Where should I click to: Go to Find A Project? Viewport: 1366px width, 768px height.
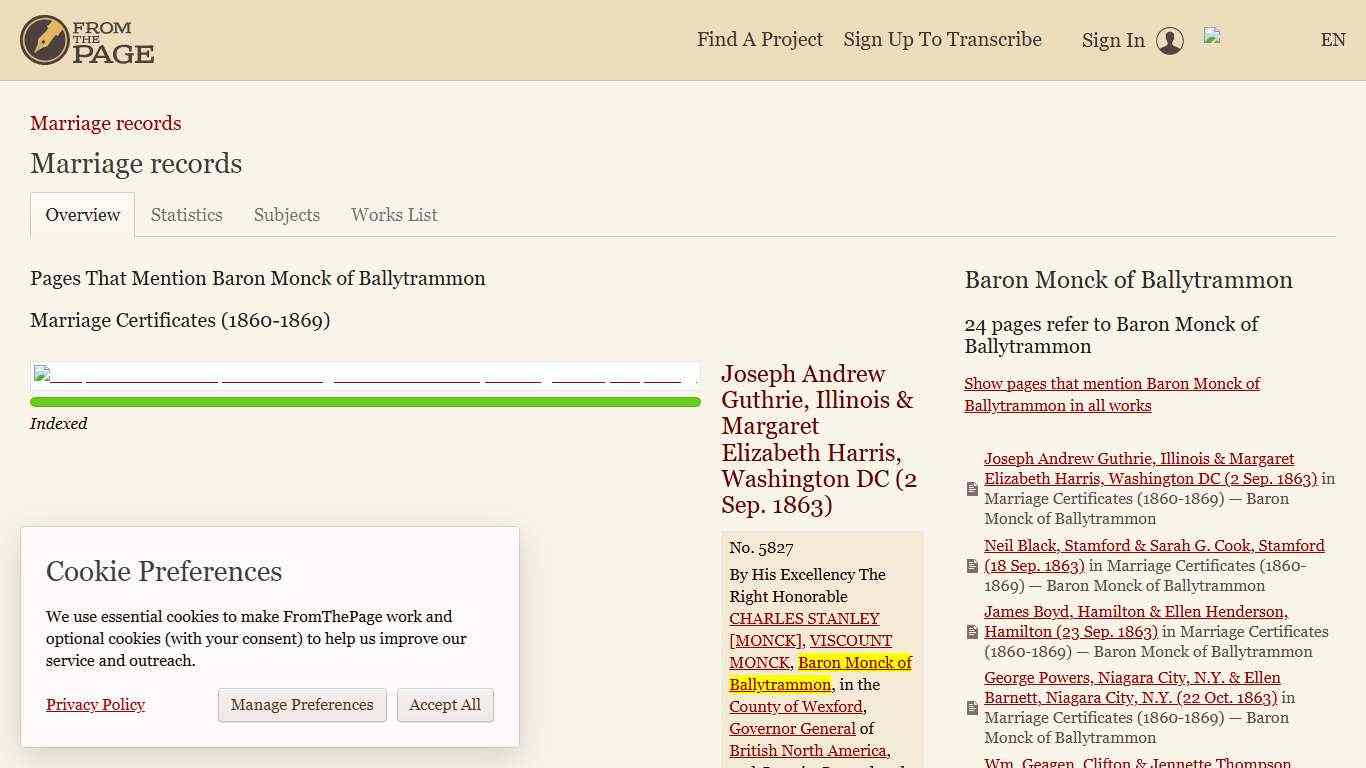tap(759, 40)
